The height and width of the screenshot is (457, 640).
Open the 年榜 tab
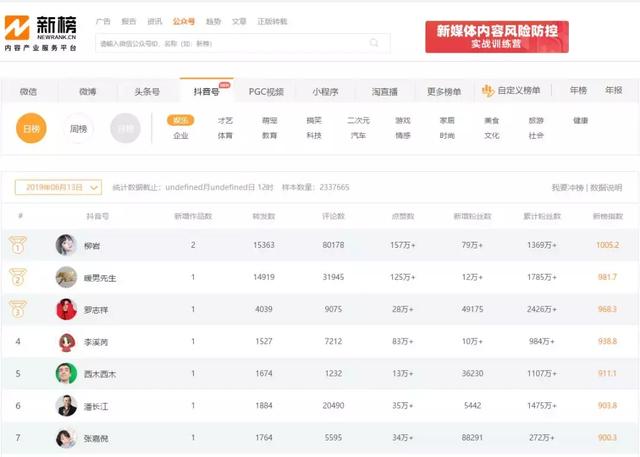click(x=578, y=90)
